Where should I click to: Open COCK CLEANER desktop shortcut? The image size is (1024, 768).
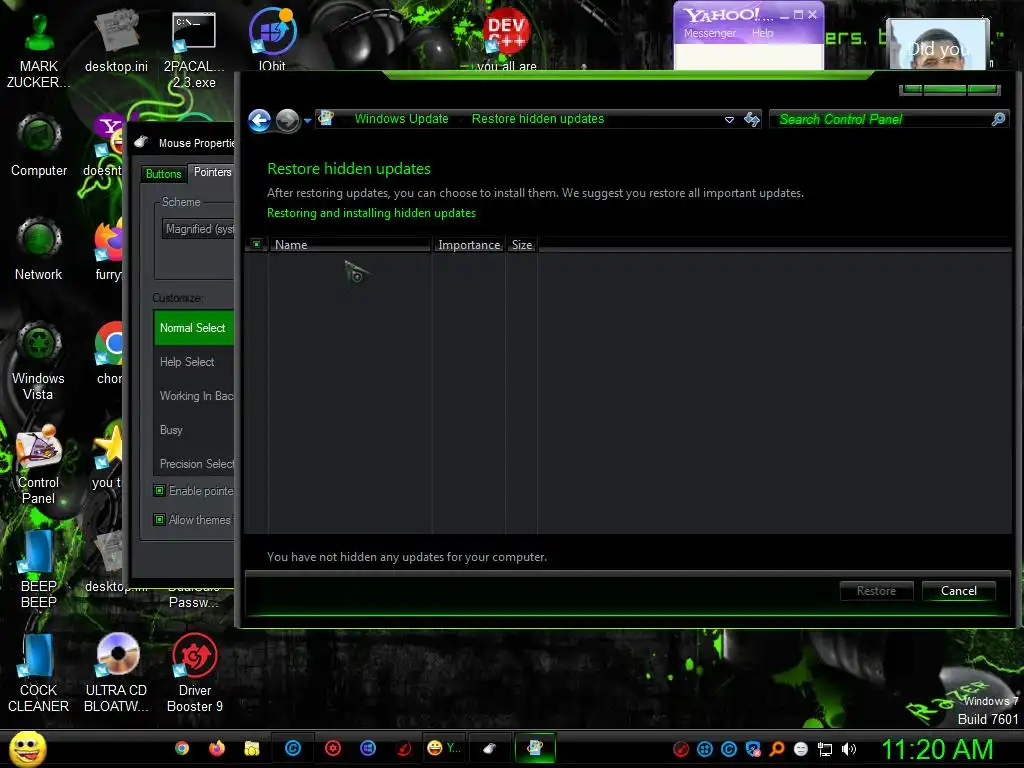(x=39, y=673)
